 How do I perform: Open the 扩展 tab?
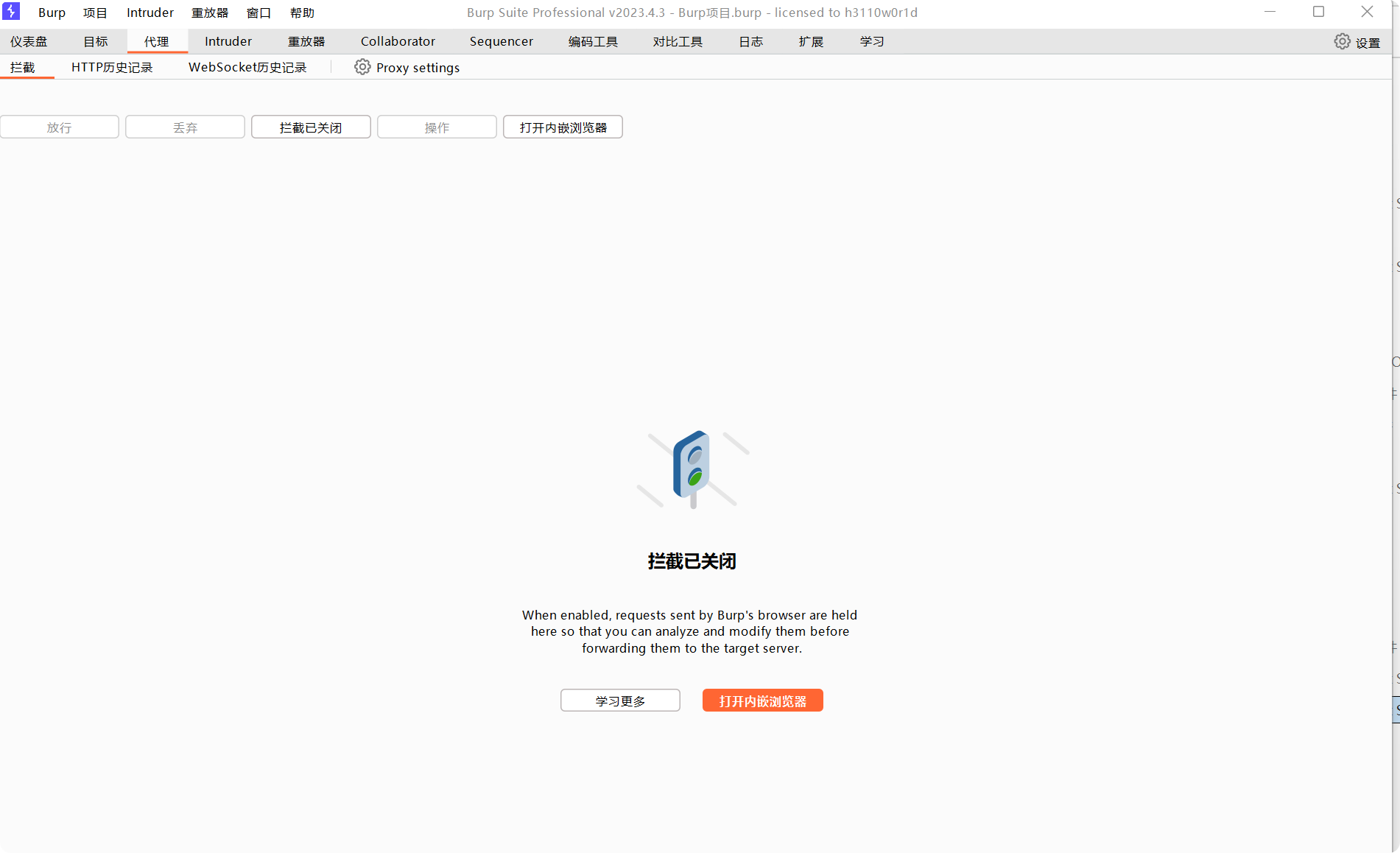pyautogui.click(x=811, y=41)
